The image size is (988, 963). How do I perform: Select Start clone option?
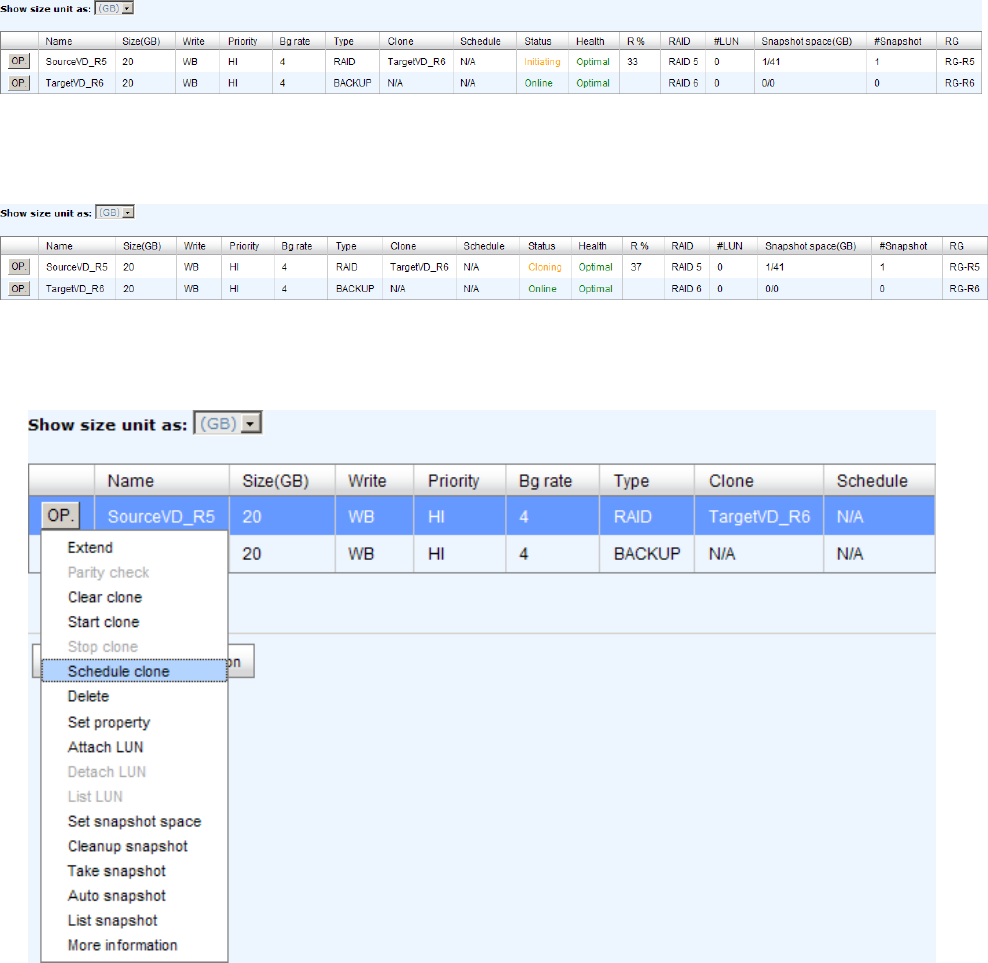[103, 622]
